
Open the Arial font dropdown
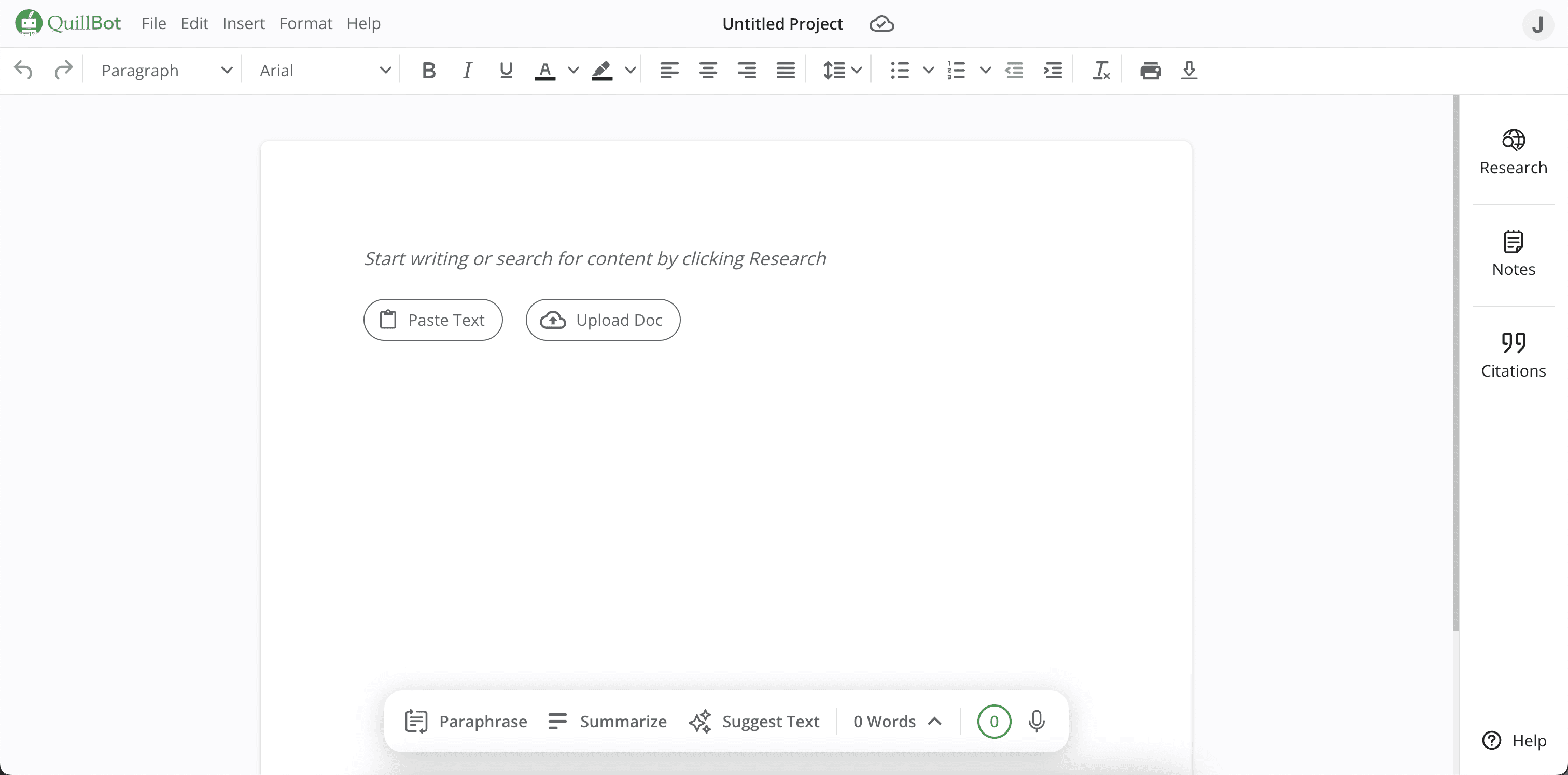click(325, 71)
